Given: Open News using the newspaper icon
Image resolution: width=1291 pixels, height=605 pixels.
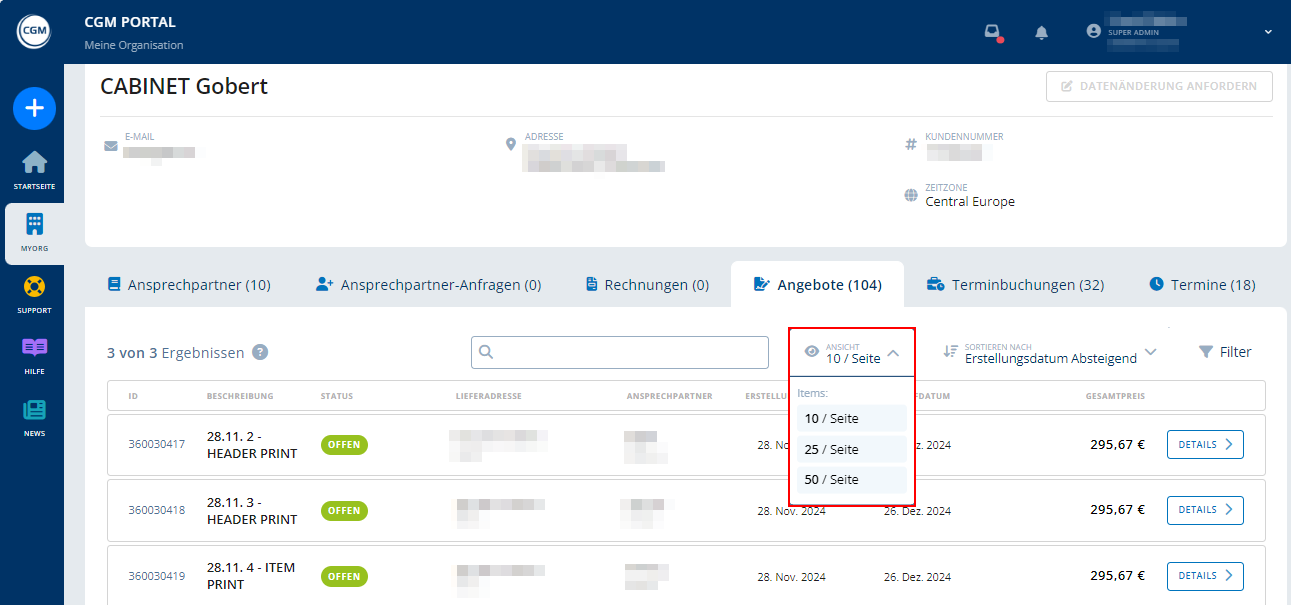Looking at the screenshot, I should click(34, 410).
